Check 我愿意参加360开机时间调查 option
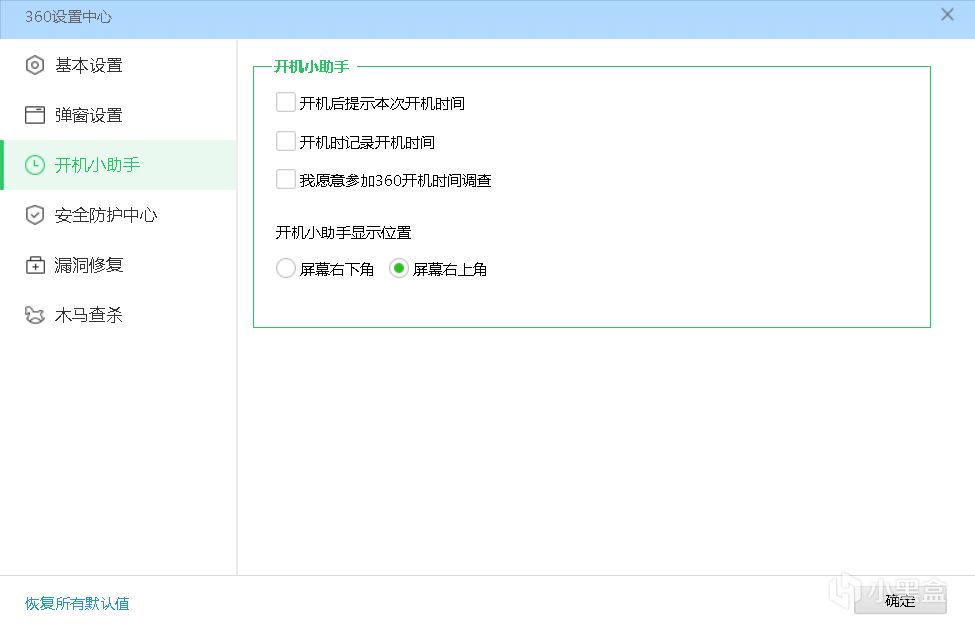Screen dimensions: 975x625 (x=285, y=180)
